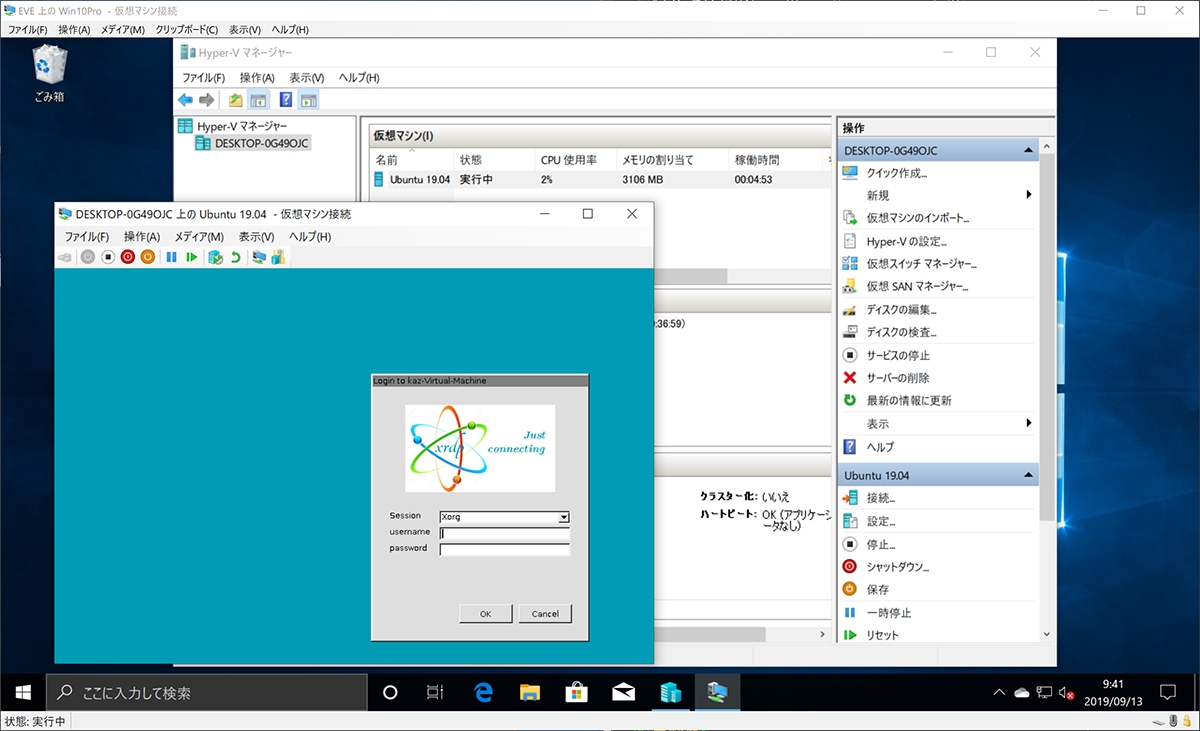Click the password field in xrdp login
This screenshot has height=731, width=1200.
pyautogui.click(x=505, y=549)
